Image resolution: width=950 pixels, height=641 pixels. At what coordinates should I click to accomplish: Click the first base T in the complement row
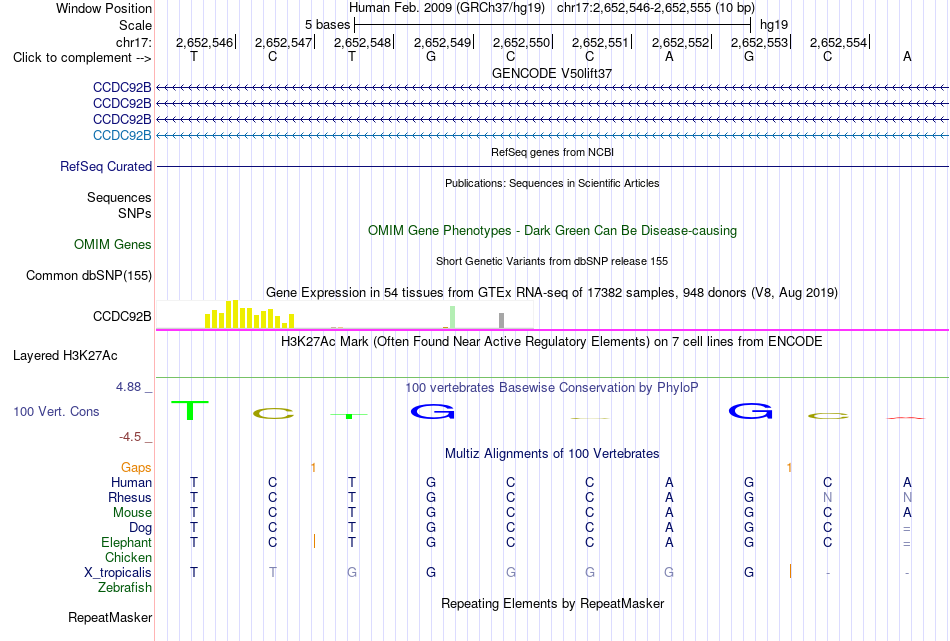[194, 56]
